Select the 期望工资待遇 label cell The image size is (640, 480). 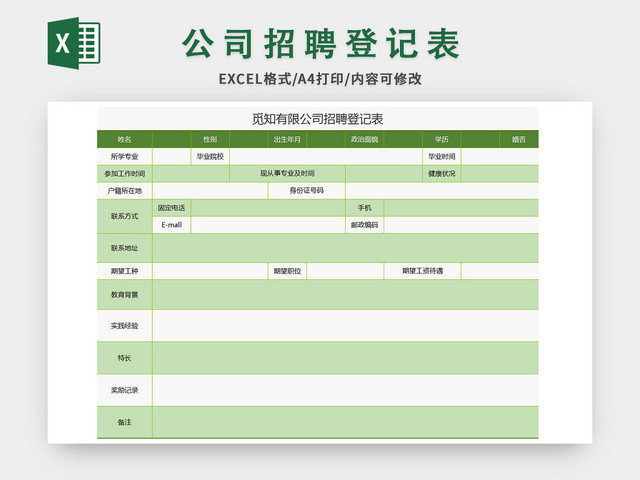[x=422, y=271]
